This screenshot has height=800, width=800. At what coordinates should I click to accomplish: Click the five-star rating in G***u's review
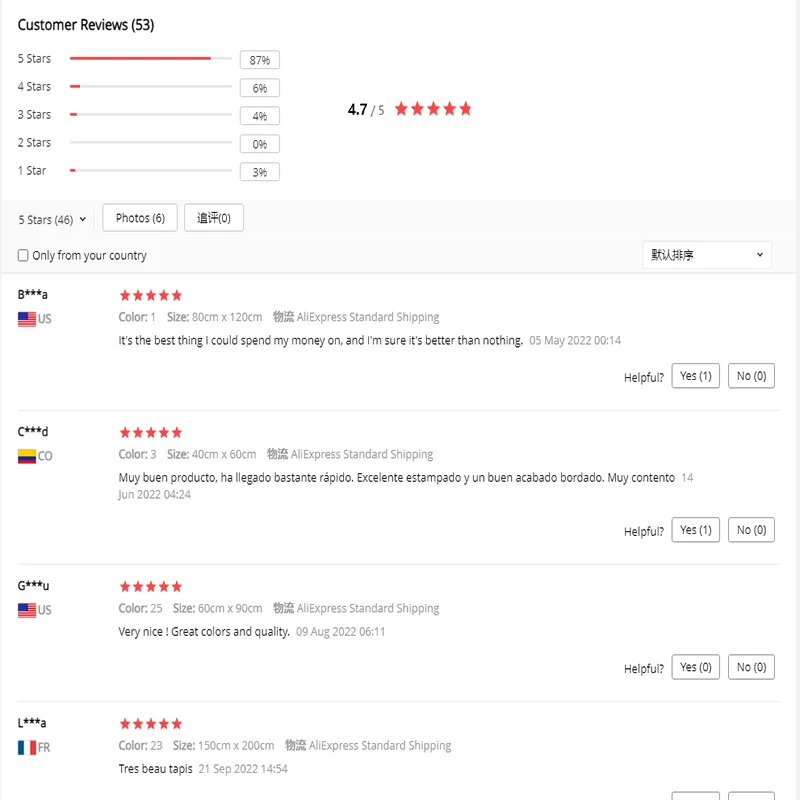150,587
